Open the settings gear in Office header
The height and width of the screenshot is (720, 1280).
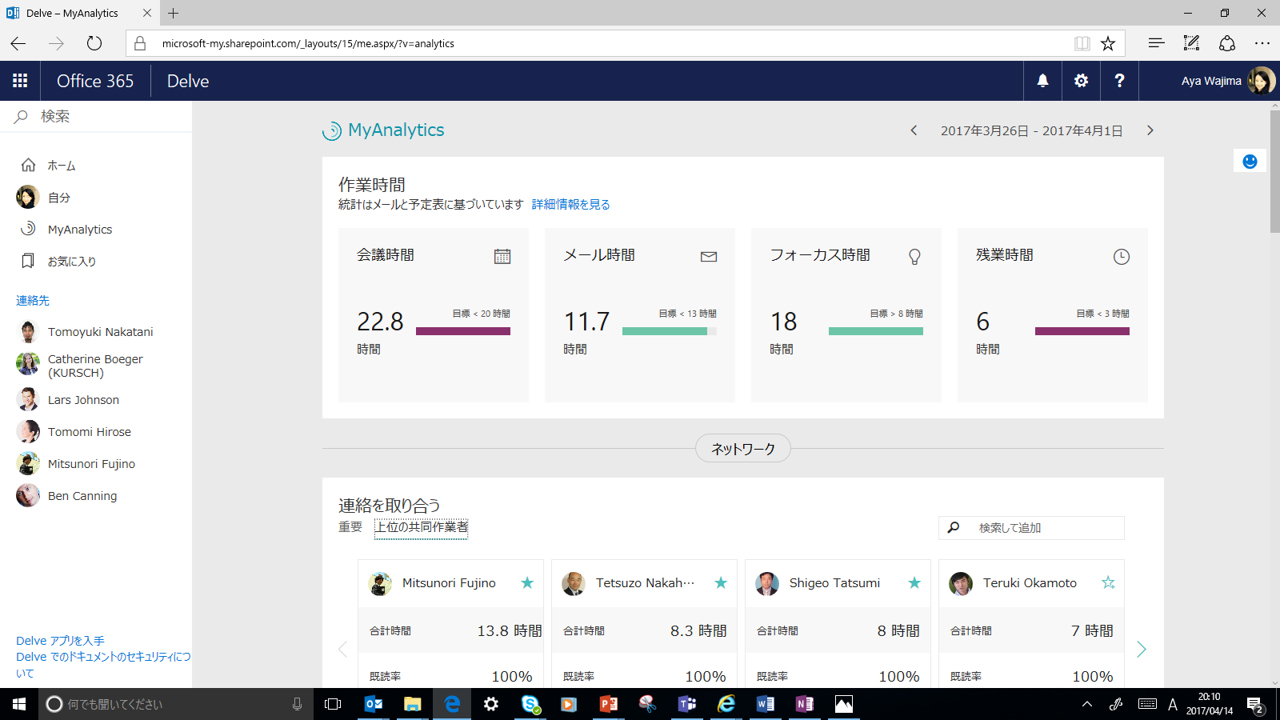1081,81
